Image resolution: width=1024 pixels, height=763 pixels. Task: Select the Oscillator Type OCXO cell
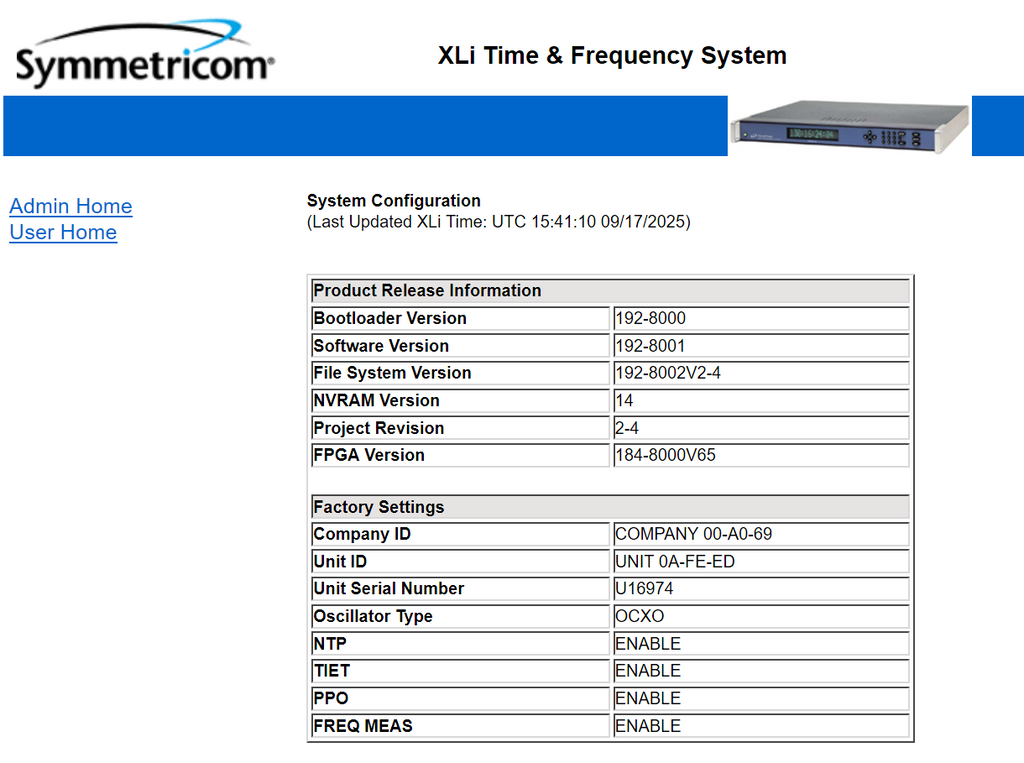click(x=761, y=616)
